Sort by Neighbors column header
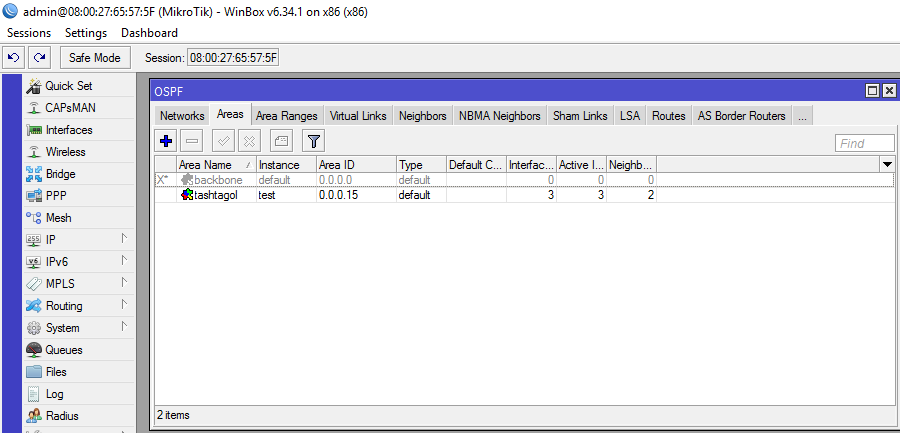 (x=632, y=165)
